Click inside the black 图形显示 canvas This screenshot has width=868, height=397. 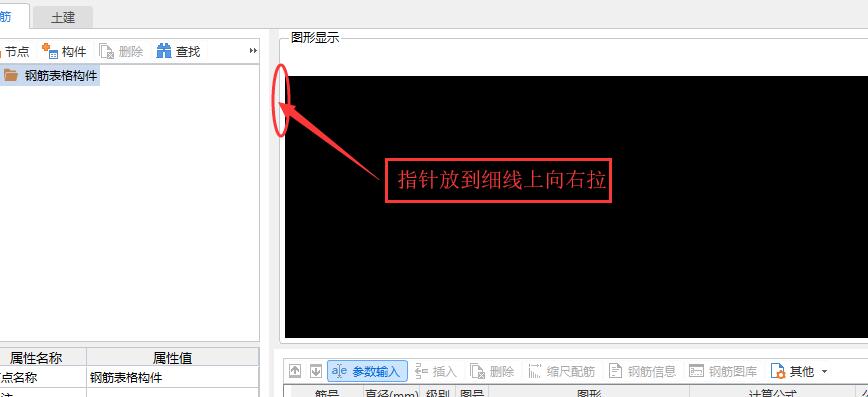click(x=576, y=207)
